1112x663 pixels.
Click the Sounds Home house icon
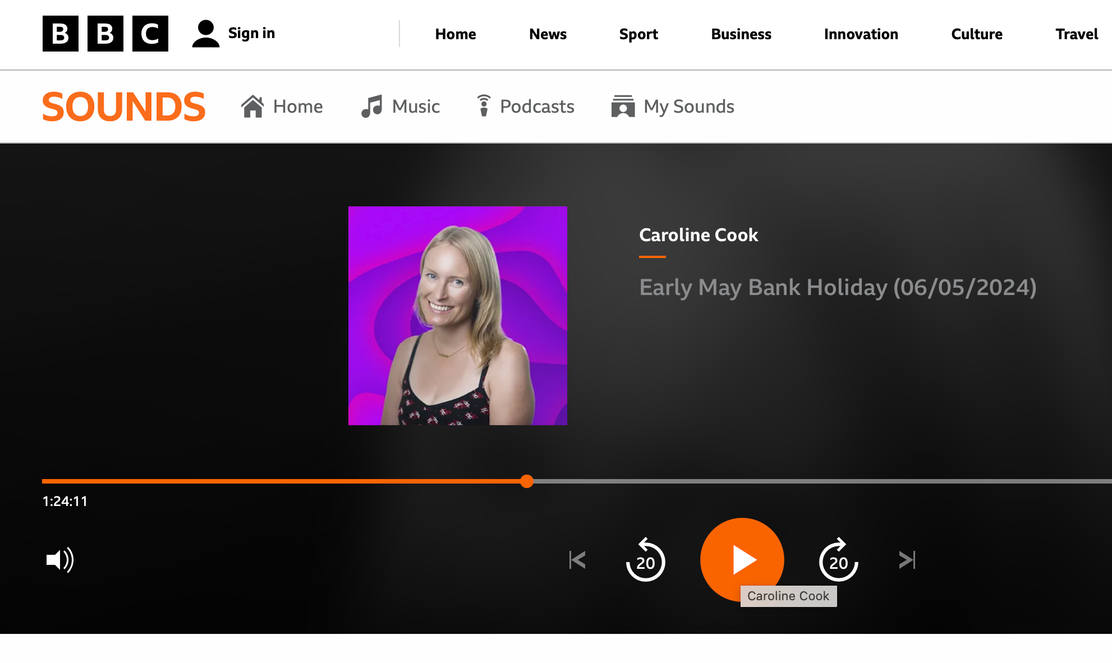(252, 106)
